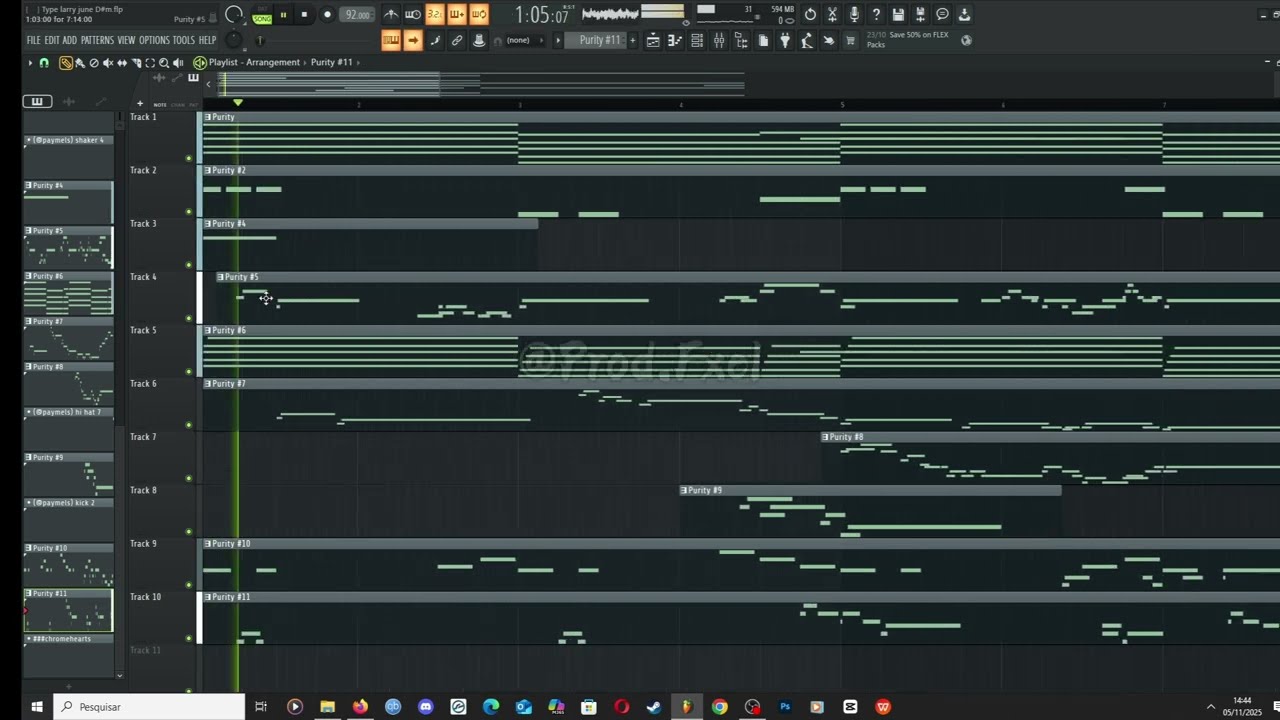Open the (none) snap selector dropdown
Screen dimensions: 1280x720
tap(524, 41)
